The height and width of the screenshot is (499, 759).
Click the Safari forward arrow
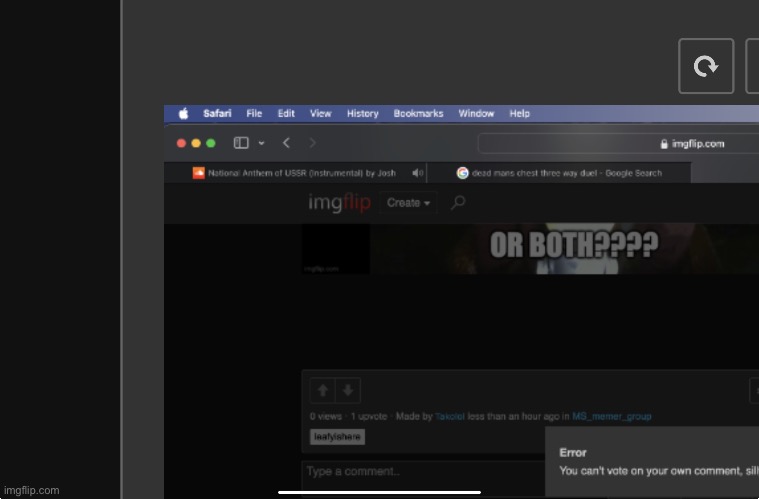click(313, 143)
